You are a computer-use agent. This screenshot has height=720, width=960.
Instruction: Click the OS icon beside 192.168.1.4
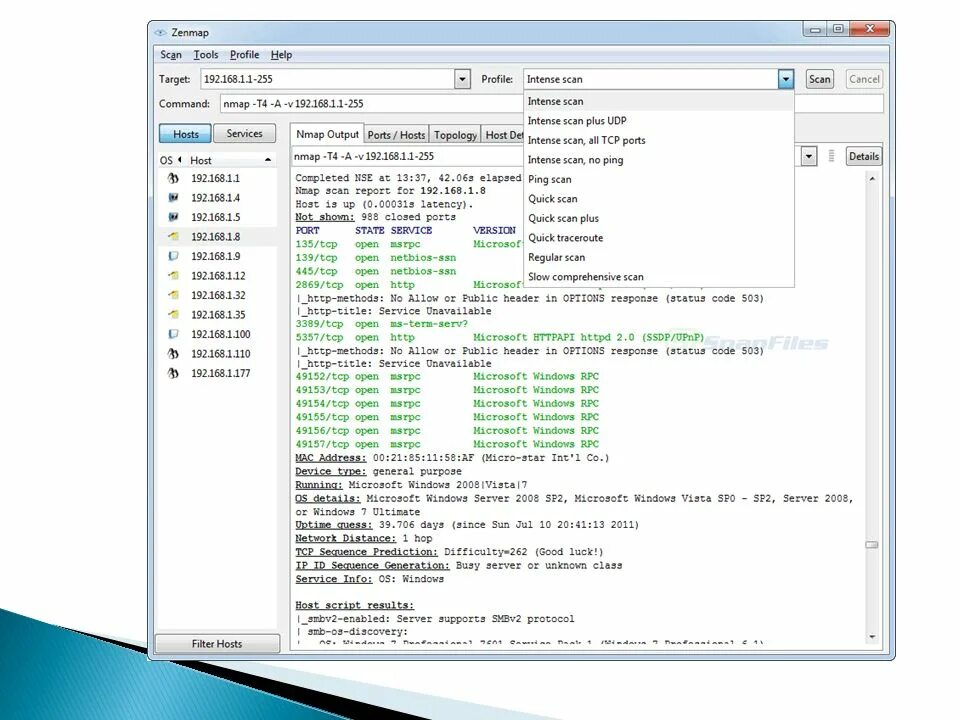173,198
